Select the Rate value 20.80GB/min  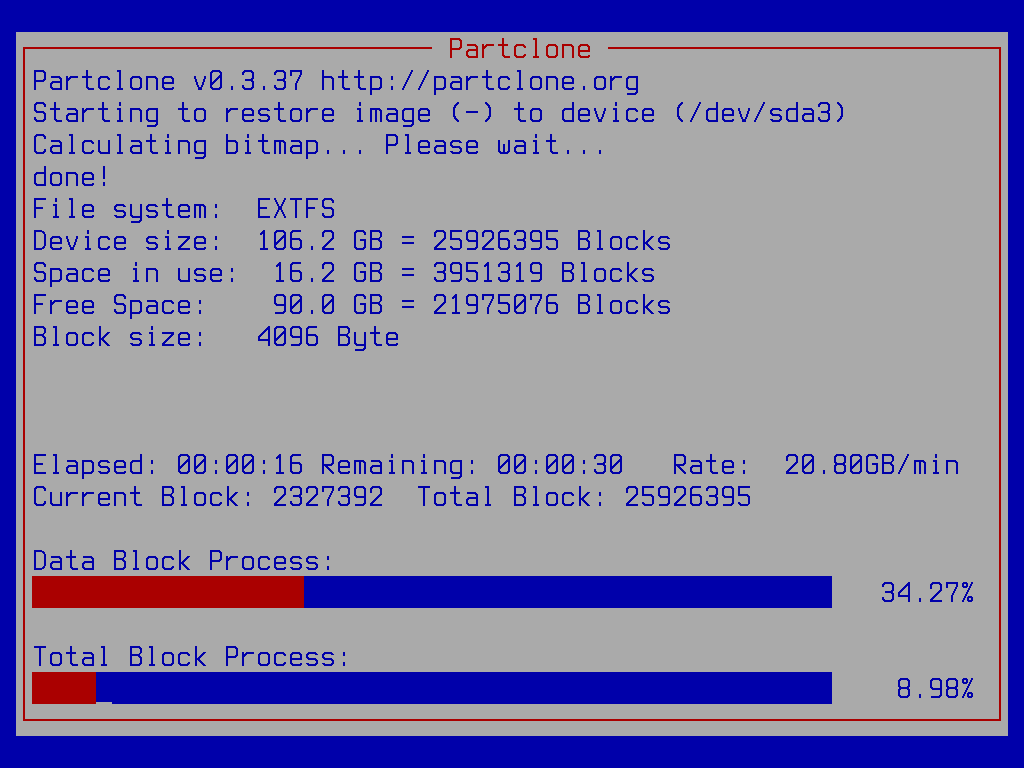(x=872, y=465)
